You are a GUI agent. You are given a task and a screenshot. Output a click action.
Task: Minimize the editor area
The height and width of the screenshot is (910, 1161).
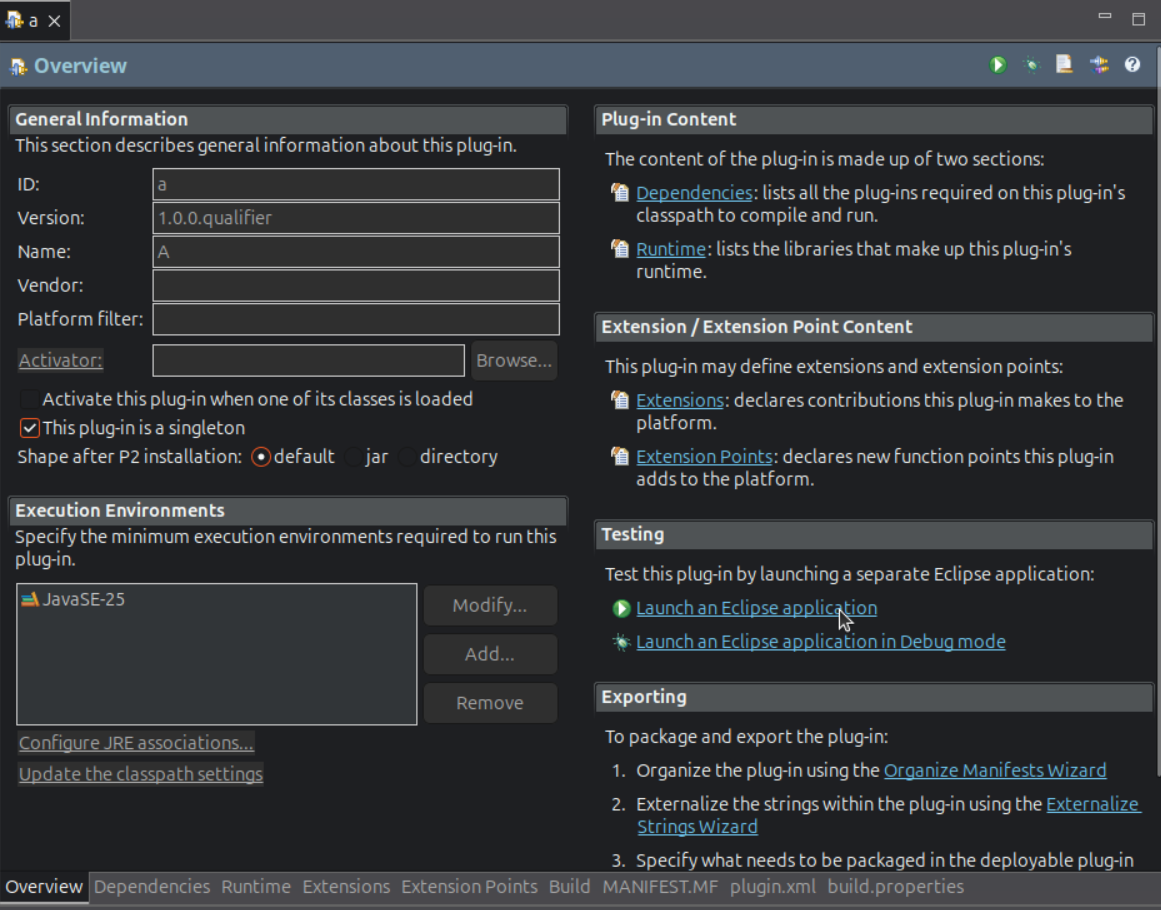[1105, 16]
